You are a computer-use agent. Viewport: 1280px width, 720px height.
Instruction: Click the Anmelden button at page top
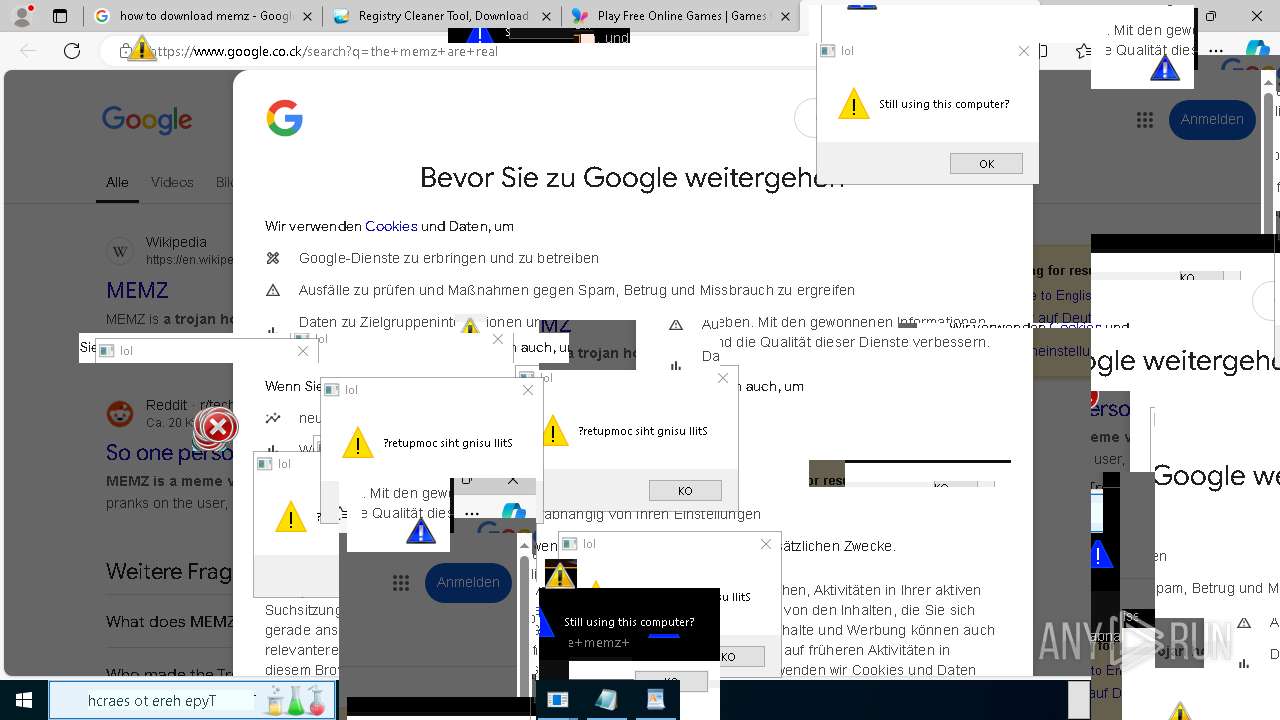tap(1212, 119)
